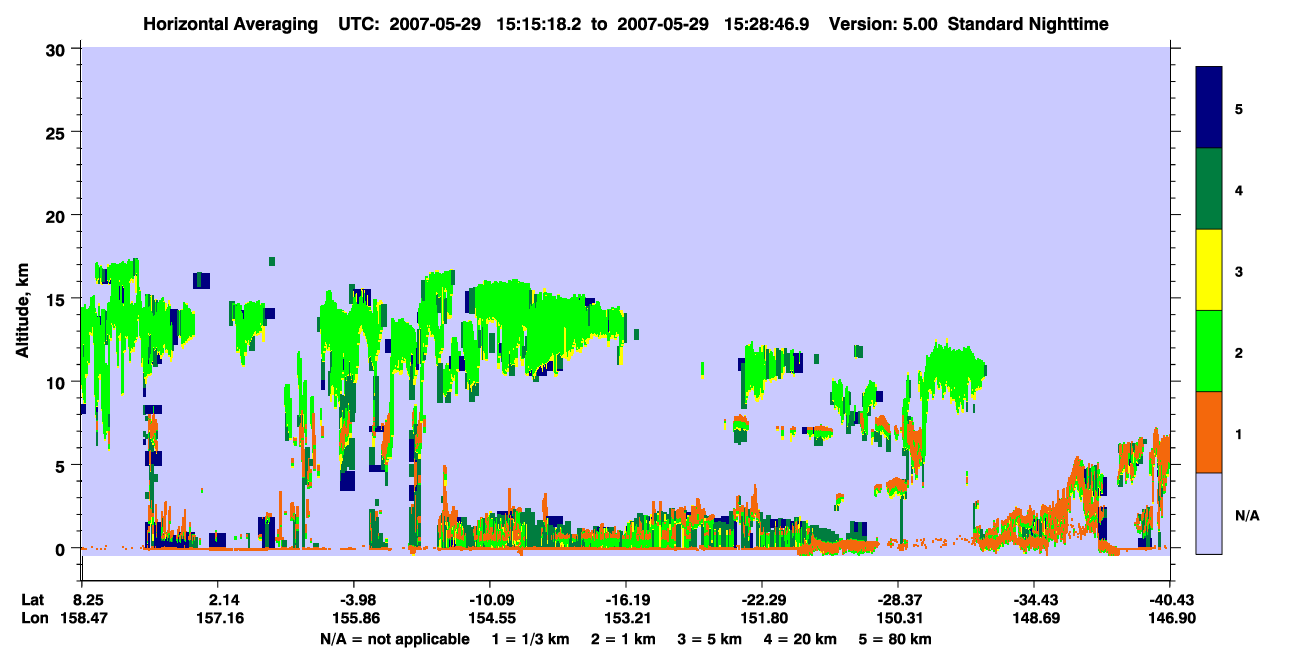Click the 'Lon' row label
This screenshot has height=667, width=1300.
pyautogui.click(x=33, y=619)
